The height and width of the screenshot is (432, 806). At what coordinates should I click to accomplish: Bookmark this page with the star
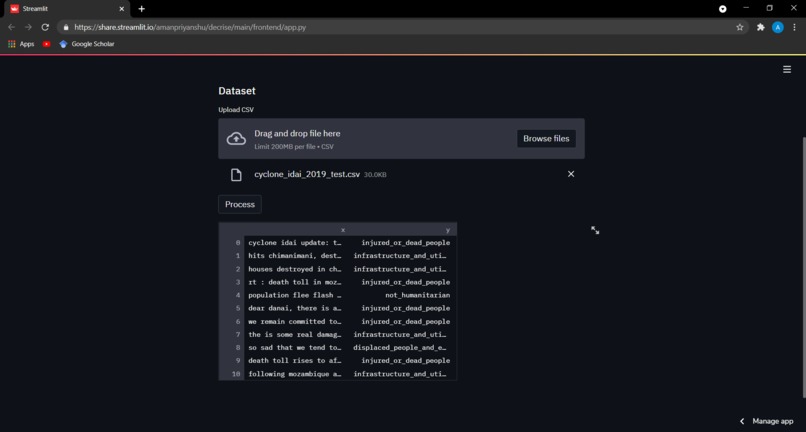[740, 27]
